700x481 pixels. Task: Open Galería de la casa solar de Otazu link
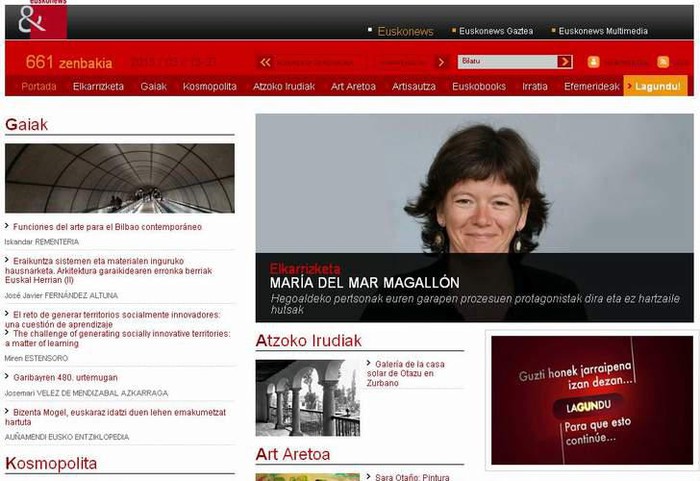[405, 373]
